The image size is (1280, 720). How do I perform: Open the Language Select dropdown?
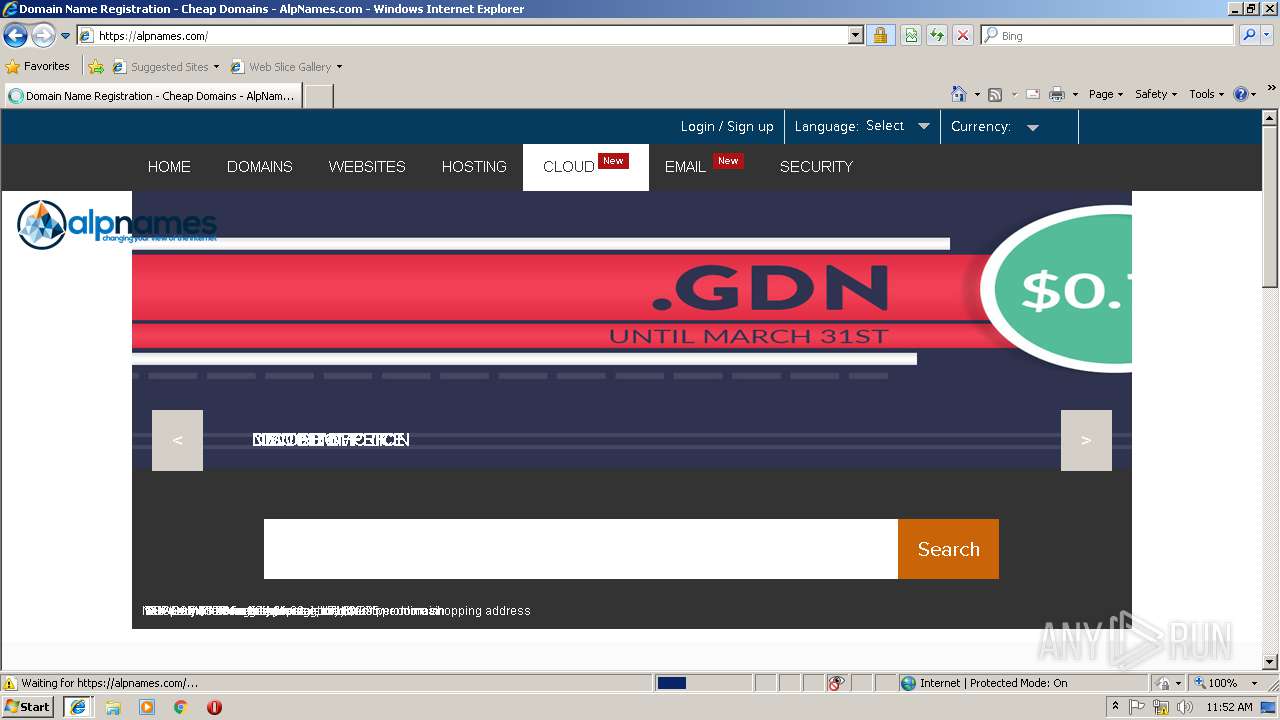click(897, 126)
